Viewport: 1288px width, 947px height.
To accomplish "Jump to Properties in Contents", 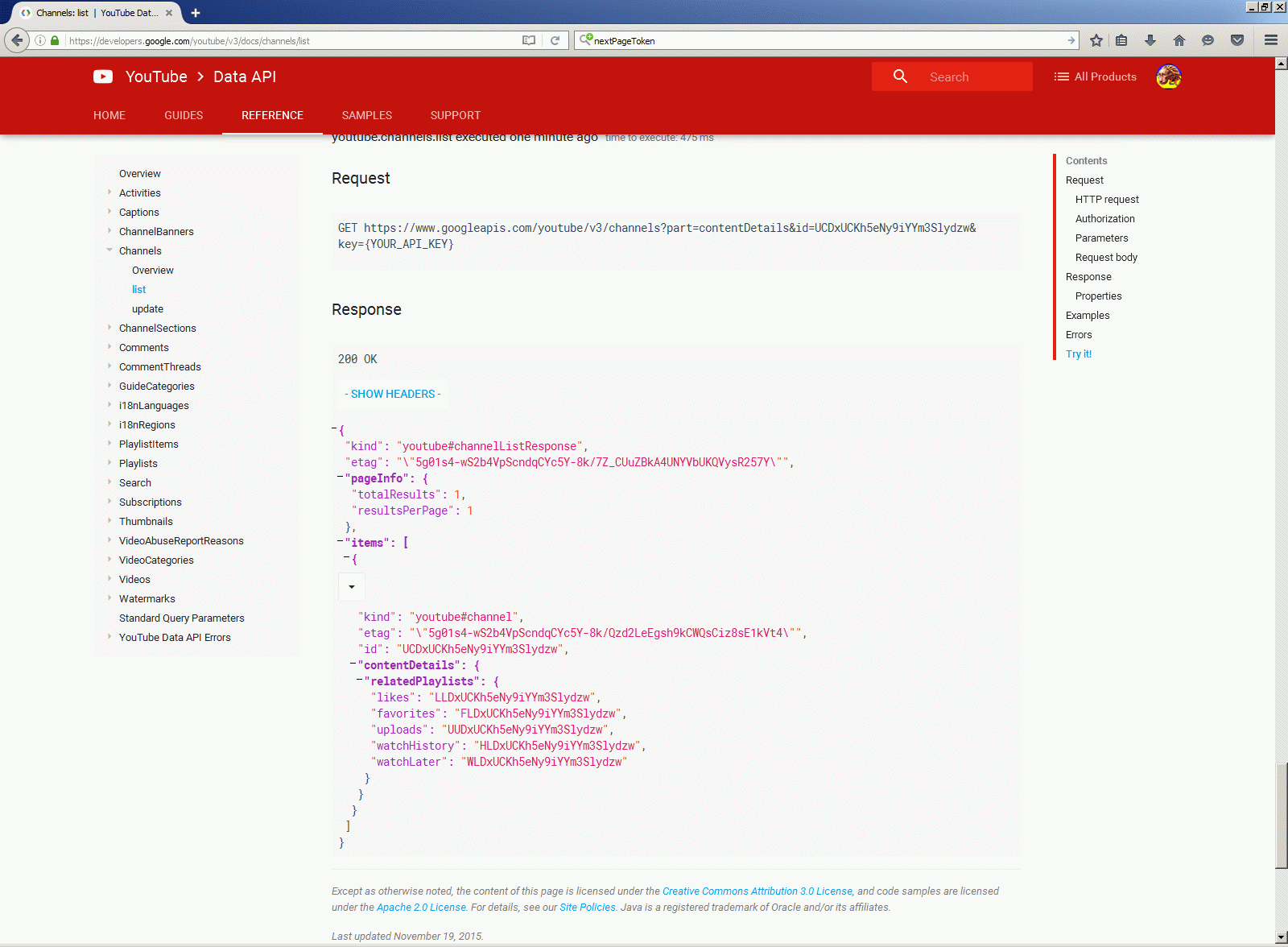I will [x=1099, y=296].
